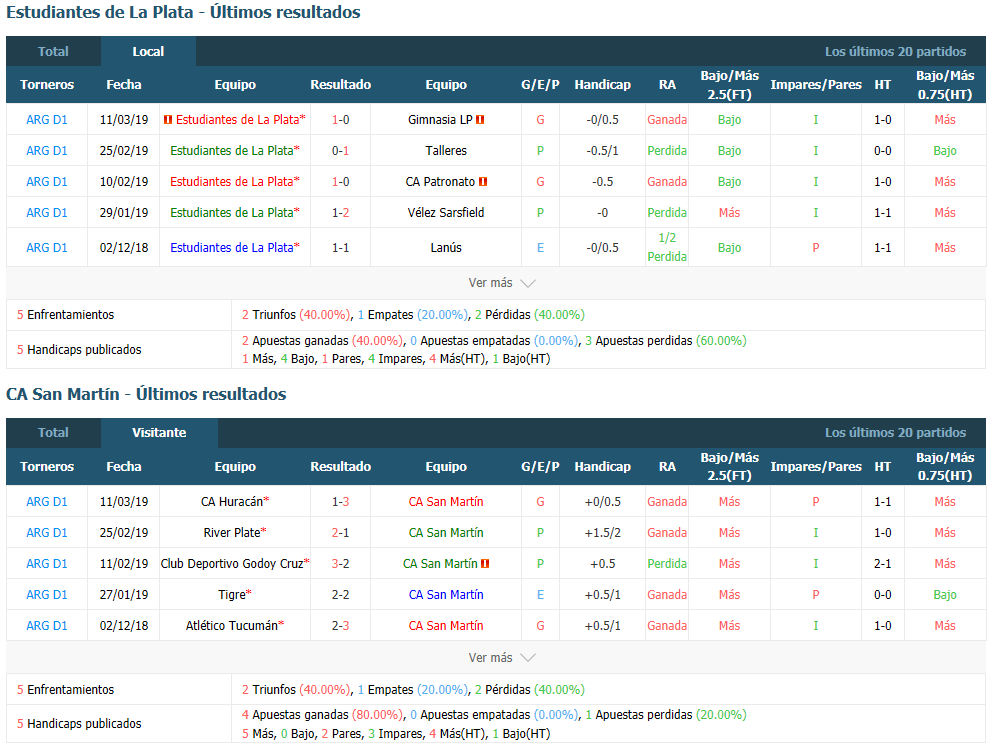Click handicap +1.5/2 in River Plate row
994x749 pixels.
(602, 533)
